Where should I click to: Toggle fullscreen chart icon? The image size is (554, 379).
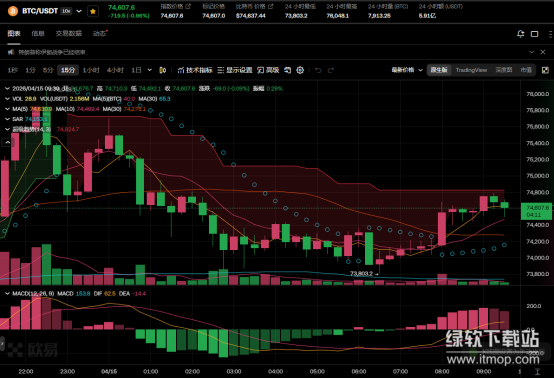coord(545,70)
